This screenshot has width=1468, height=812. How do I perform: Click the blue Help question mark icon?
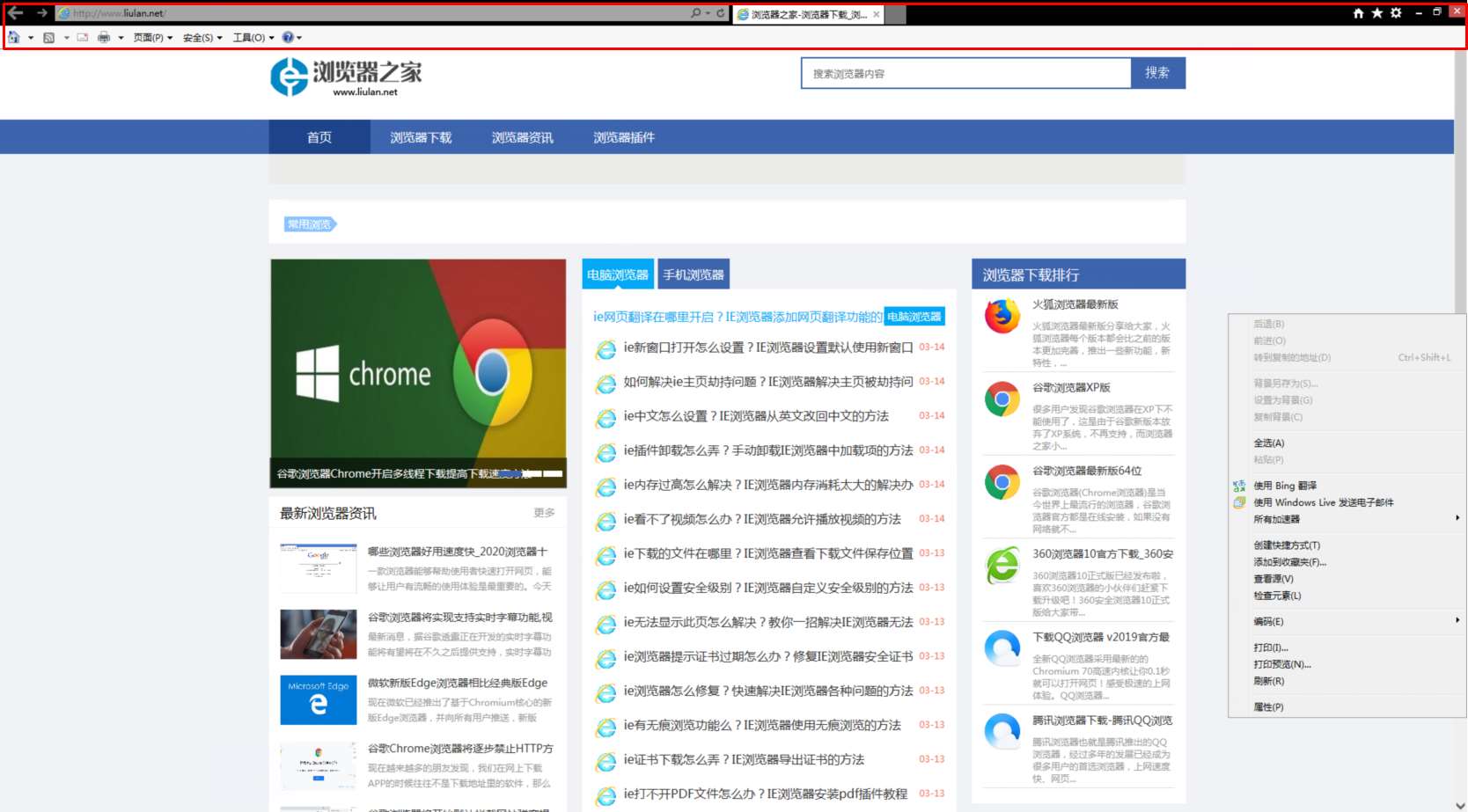(x=288, y=38)
